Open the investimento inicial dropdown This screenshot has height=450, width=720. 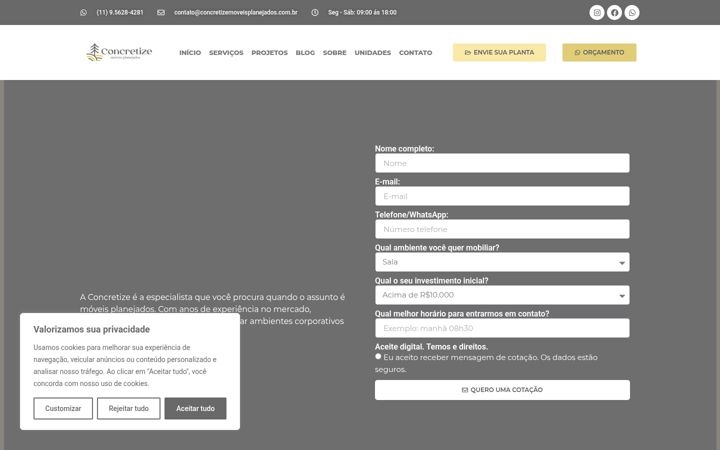pyautogui.click(x=502, y=295)
